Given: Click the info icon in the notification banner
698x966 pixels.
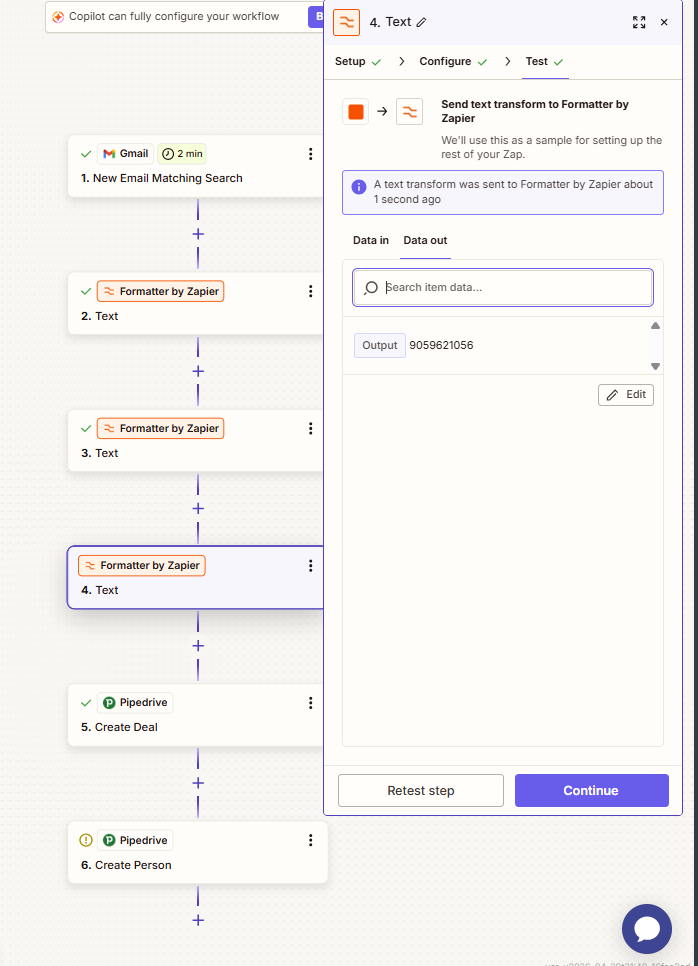Looking at the screenshot, I should [359, 187].
